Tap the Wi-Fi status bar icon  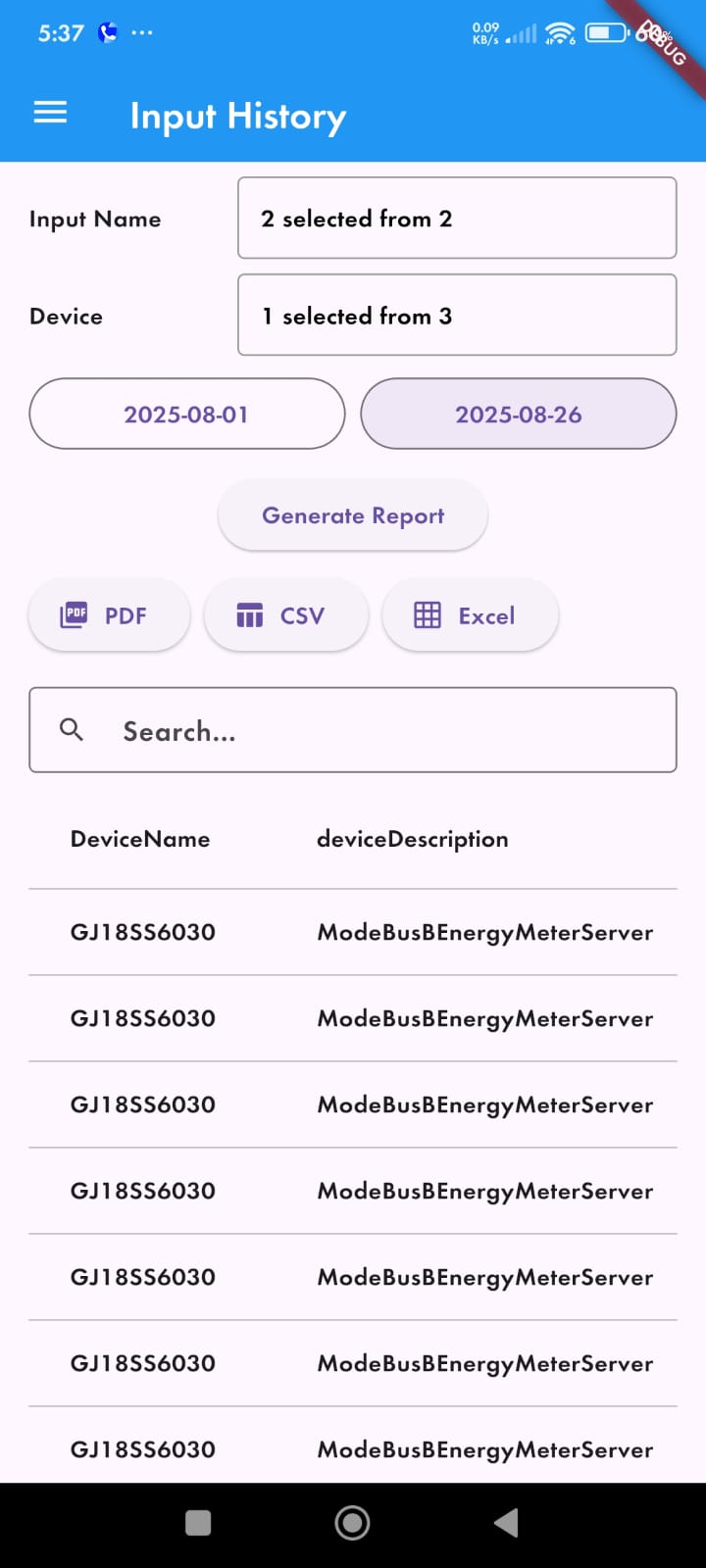560,33
